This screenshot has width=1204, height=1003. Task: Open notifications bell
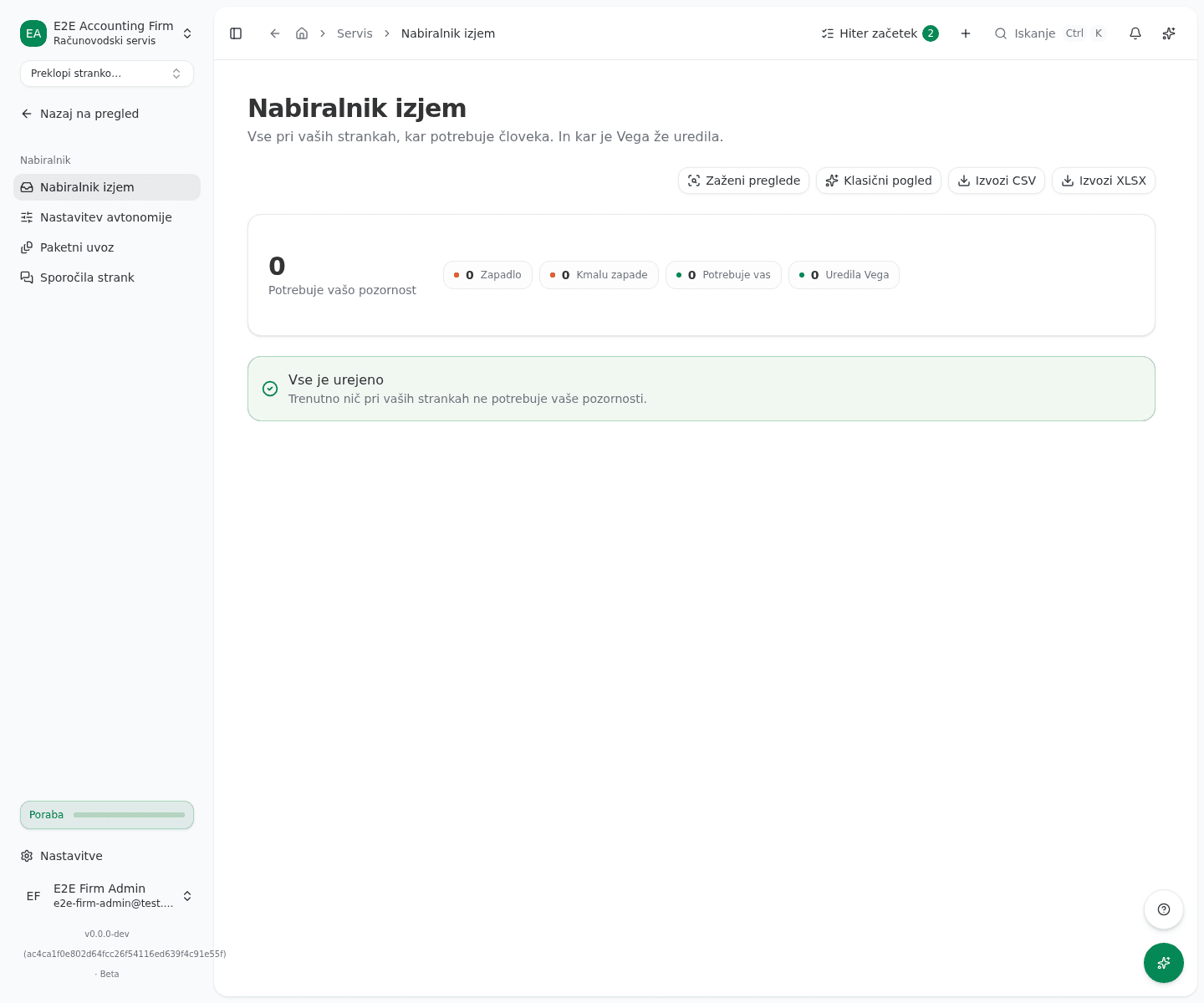tap(1135, 33)
